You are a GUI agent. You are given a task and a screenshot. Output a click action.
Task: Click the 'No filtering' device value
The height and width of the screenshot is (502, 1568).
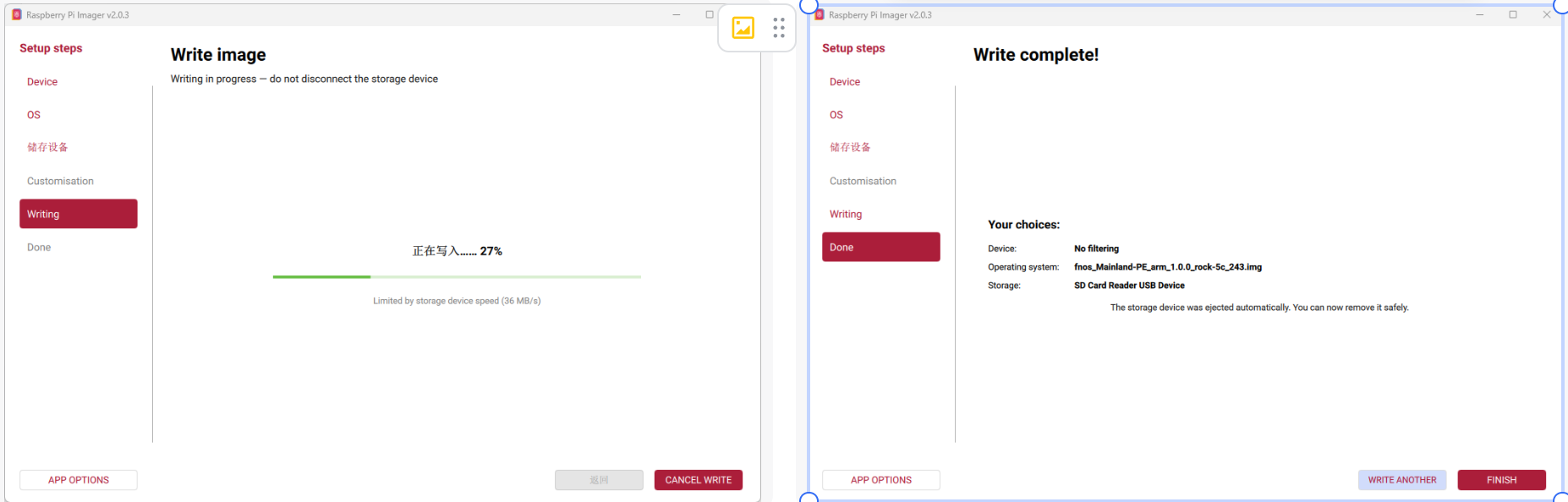(x=1096, y=248)
